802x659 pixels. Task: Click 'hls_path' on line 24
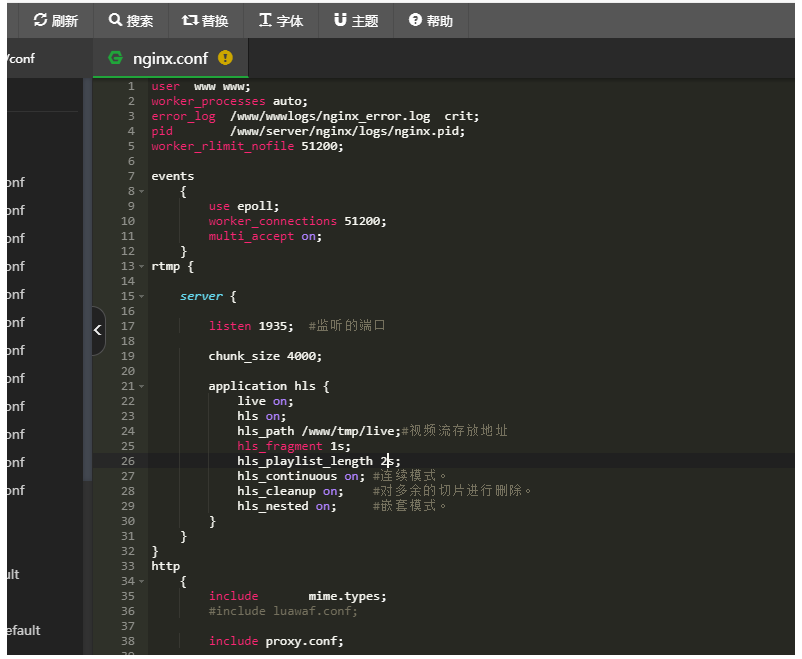265,431
